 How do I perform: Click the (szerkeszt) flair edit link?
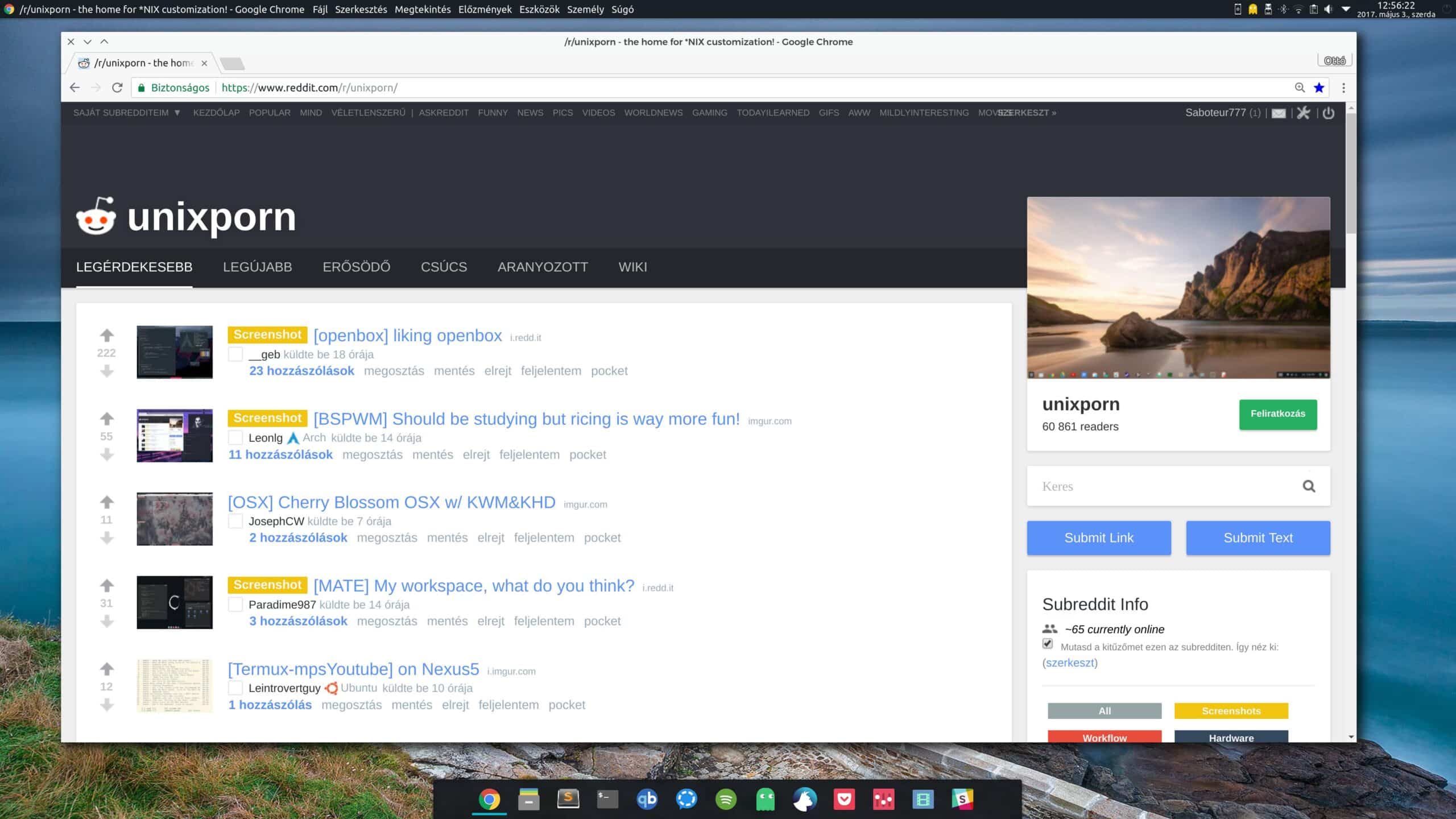[1070, 663]
